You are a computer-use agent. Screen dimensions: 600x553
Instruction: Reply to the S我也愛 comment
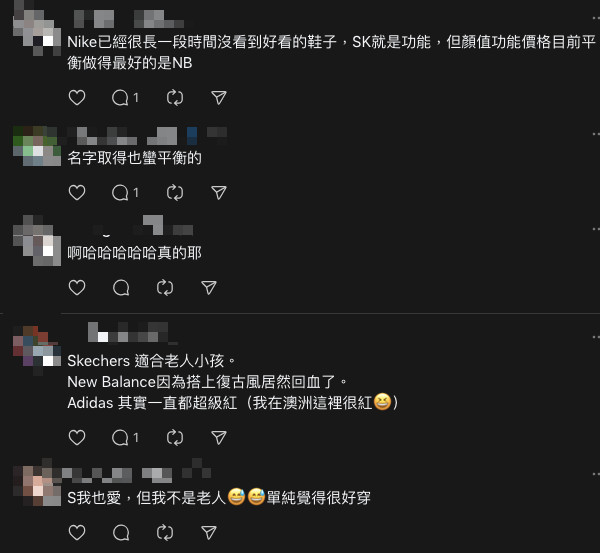click(121, 532)
